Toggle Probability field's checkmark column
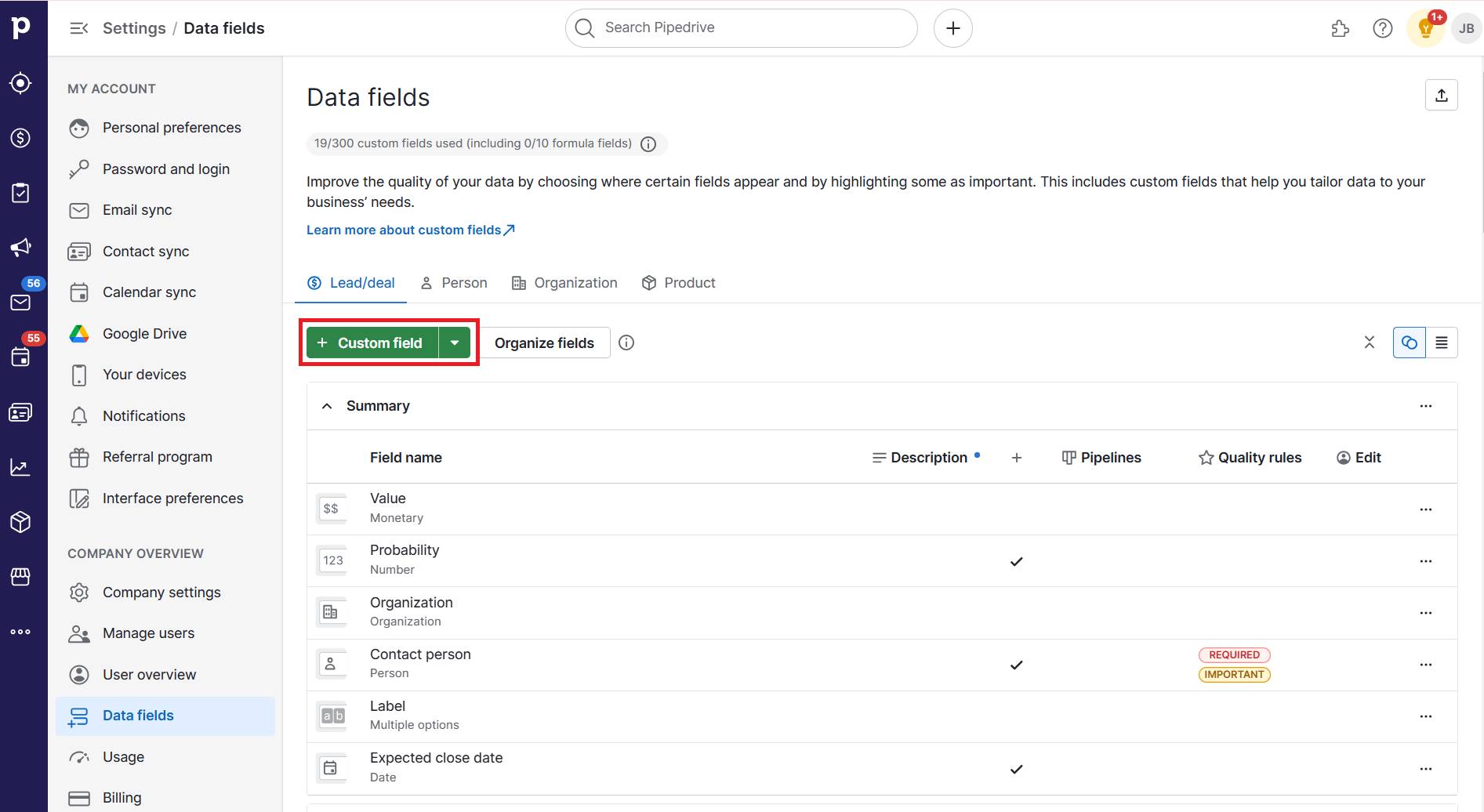 coord(1016,561)
